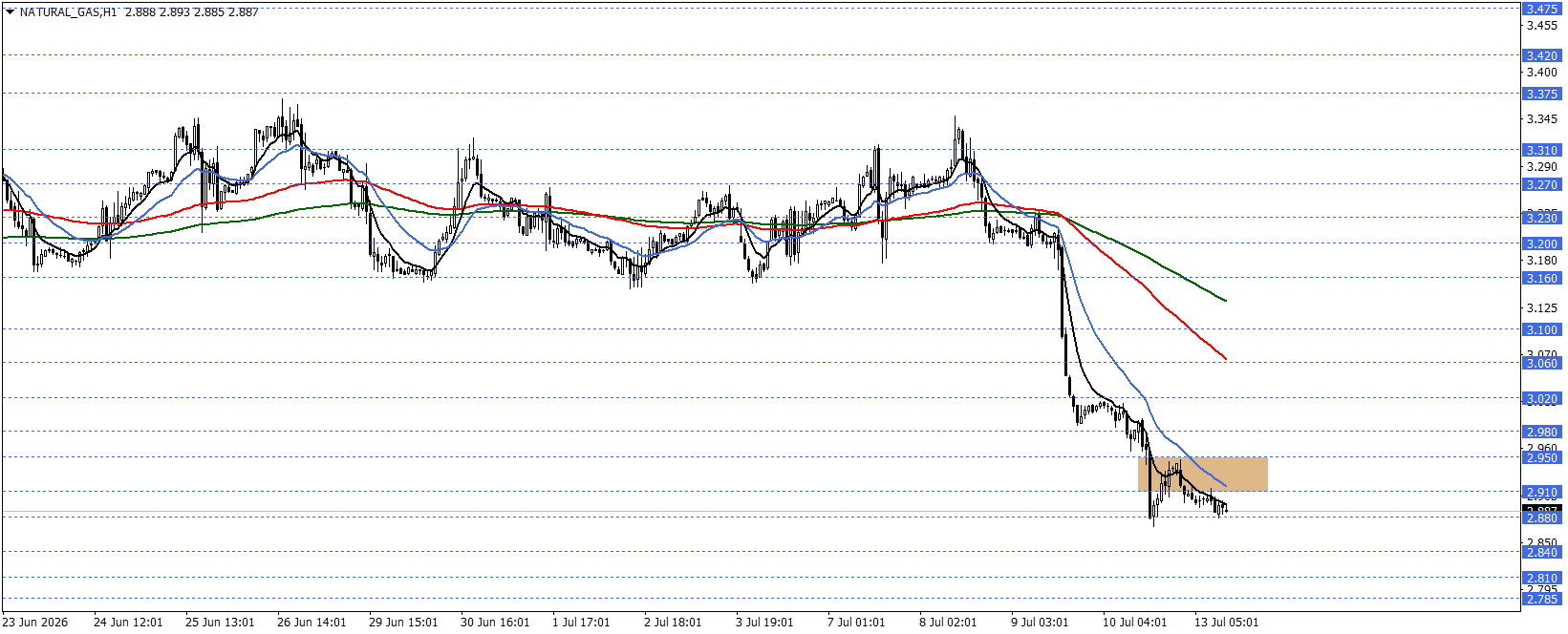Click the 3.475 price level label
This screenshot has height=634, width=1568.
[1541, 9]
